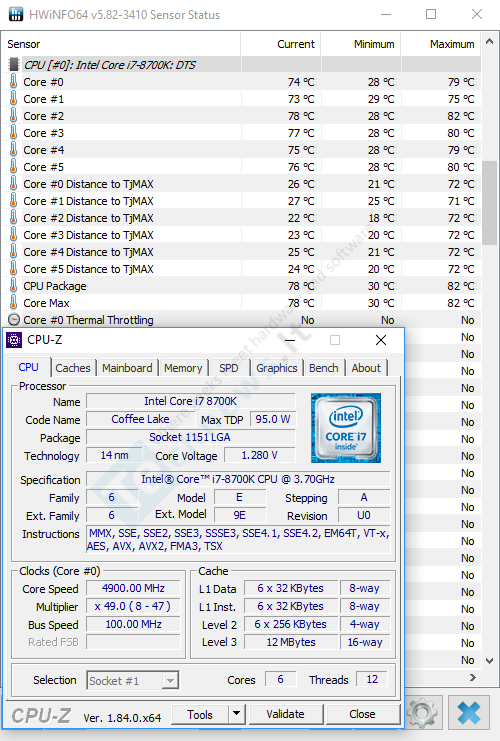Click thermometer icon beside Core #5

(14, 167)
